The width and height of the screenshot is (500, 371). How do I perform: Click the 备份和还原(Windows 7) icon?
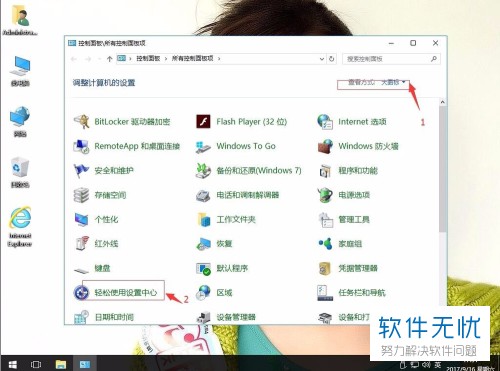pos(203,171)
